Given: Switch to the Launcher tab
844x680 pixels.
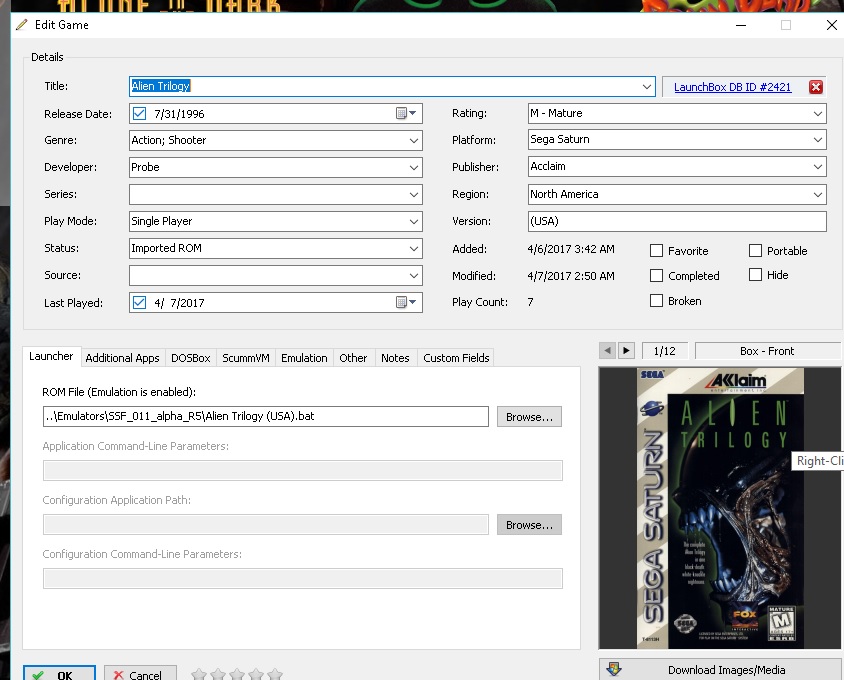Looking at the screenshot, I should [x=51, y=356].
